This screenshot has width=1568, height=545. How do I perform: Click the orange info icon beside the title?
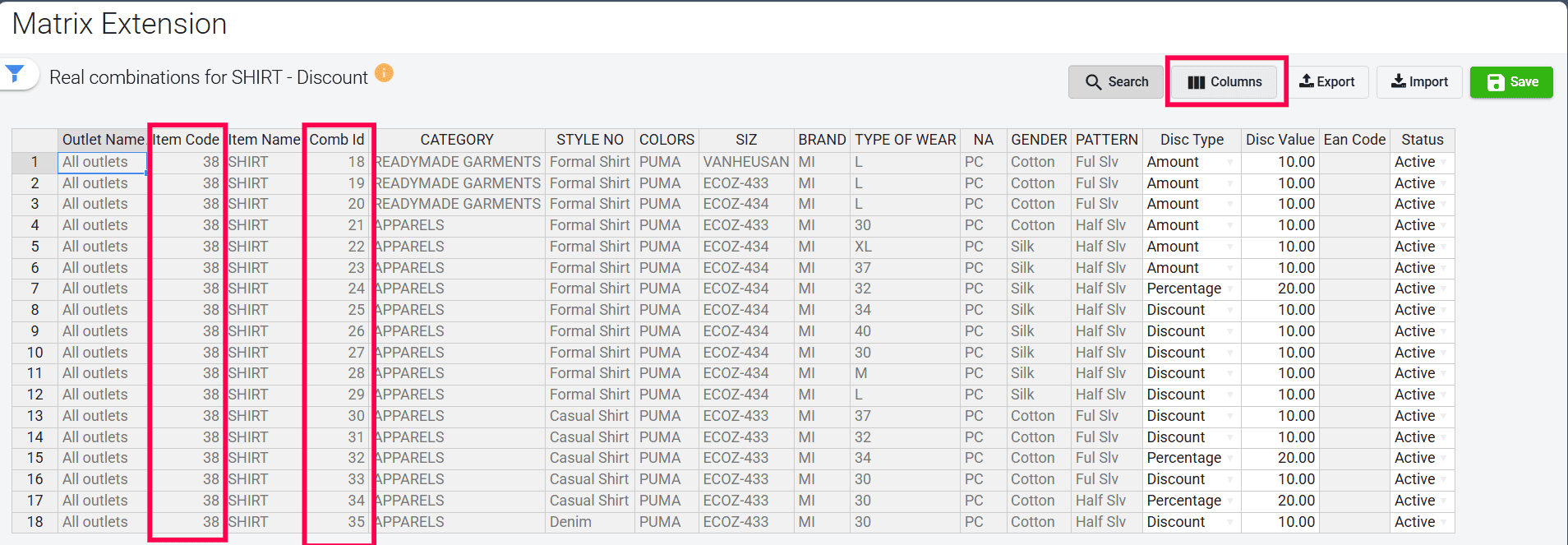[x=384, y=73]
